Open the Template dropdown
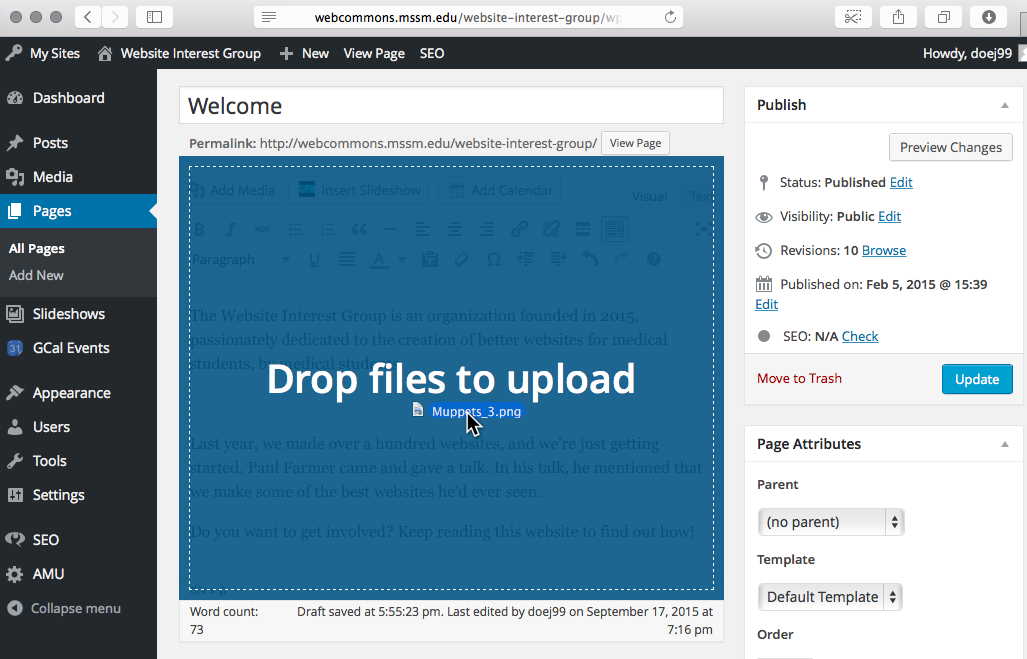Image resolution: width=1027 pixels, height=659 pixels. [830, 597]
